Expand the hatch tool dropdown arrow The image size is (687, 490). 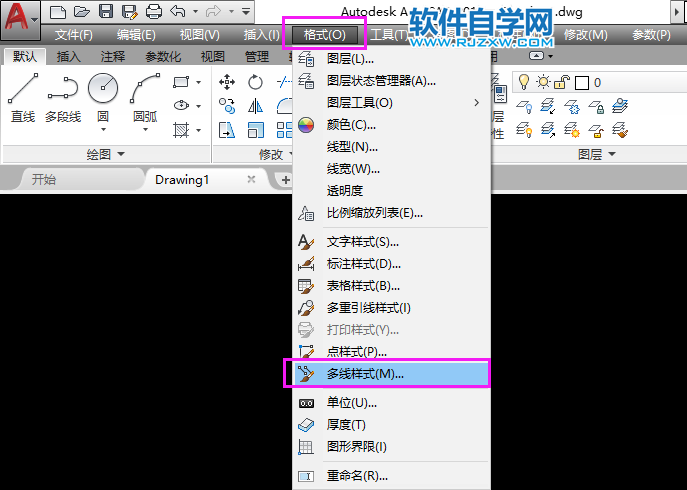pos(198,130)
